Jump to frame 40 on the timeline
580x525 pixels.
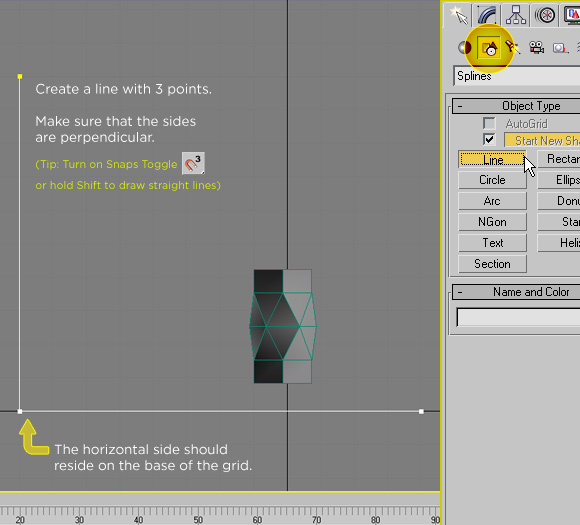pyautogui.click(x=138, y=520)
